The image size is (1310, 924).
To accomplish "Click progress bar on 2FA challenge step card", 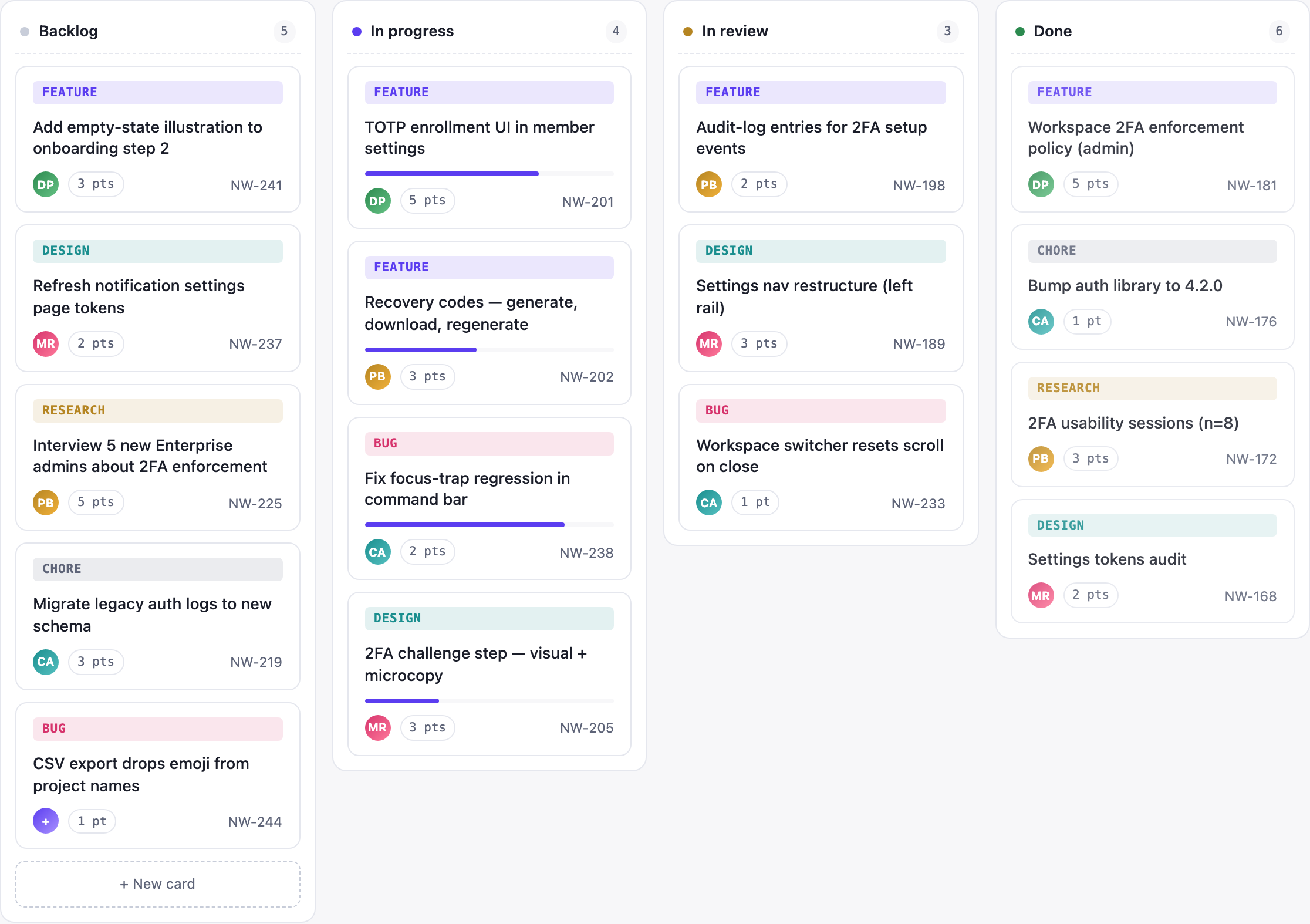I will [x=489, y=701].
